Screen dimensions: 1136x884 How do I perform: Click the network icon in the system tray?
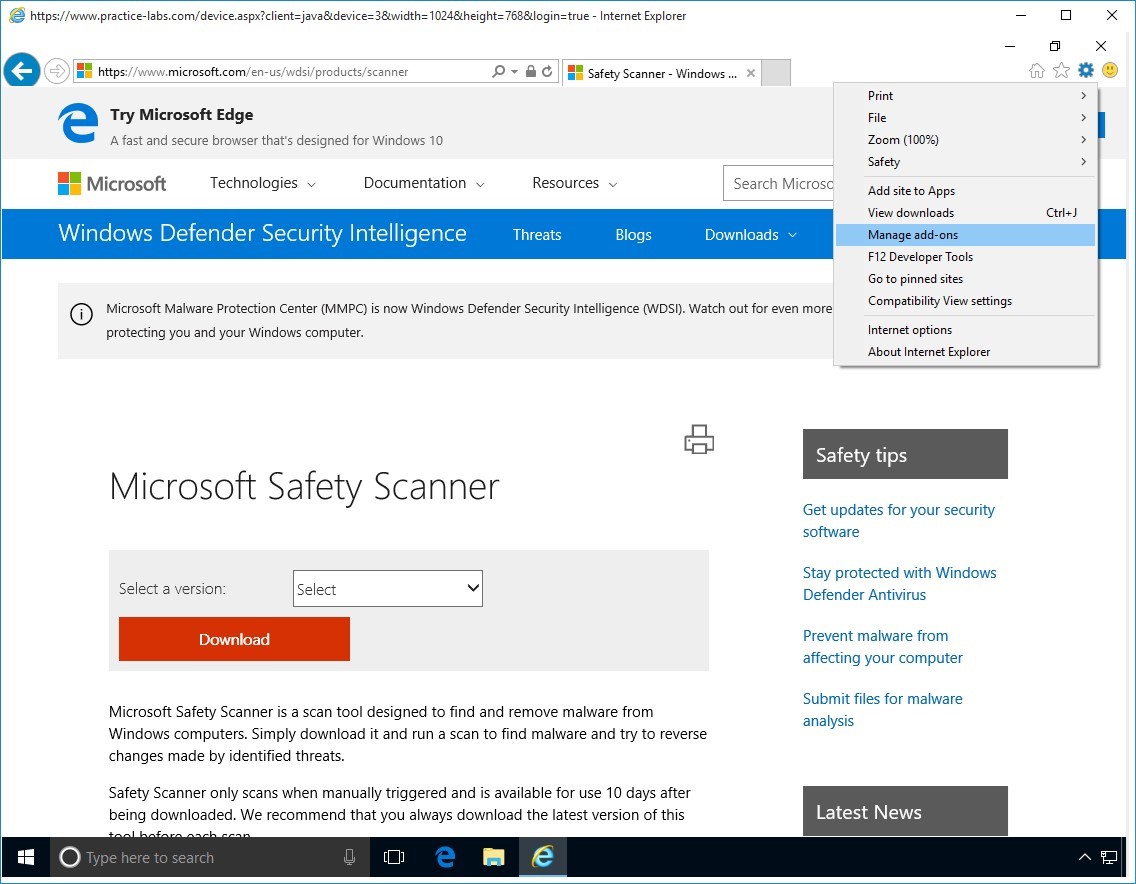(x=1108, y=858)
